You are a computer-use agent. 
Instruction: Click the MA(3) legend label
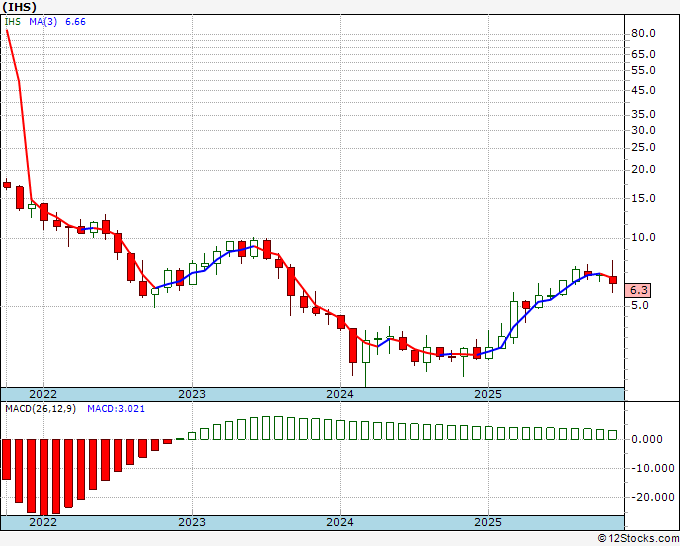point(43,22)
